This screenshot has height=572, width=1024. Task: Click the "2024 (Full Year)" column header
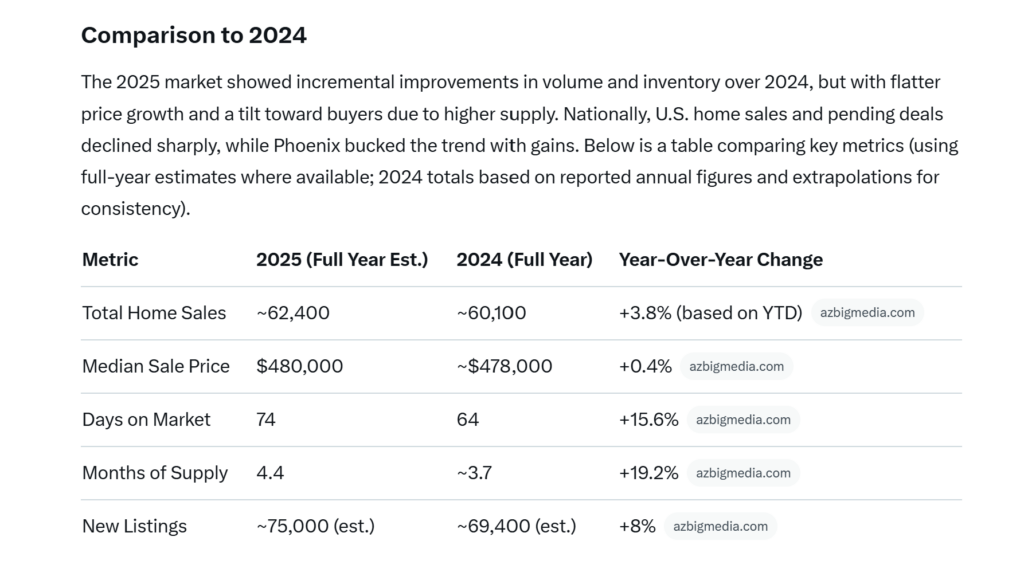click(x=524, y=260)
